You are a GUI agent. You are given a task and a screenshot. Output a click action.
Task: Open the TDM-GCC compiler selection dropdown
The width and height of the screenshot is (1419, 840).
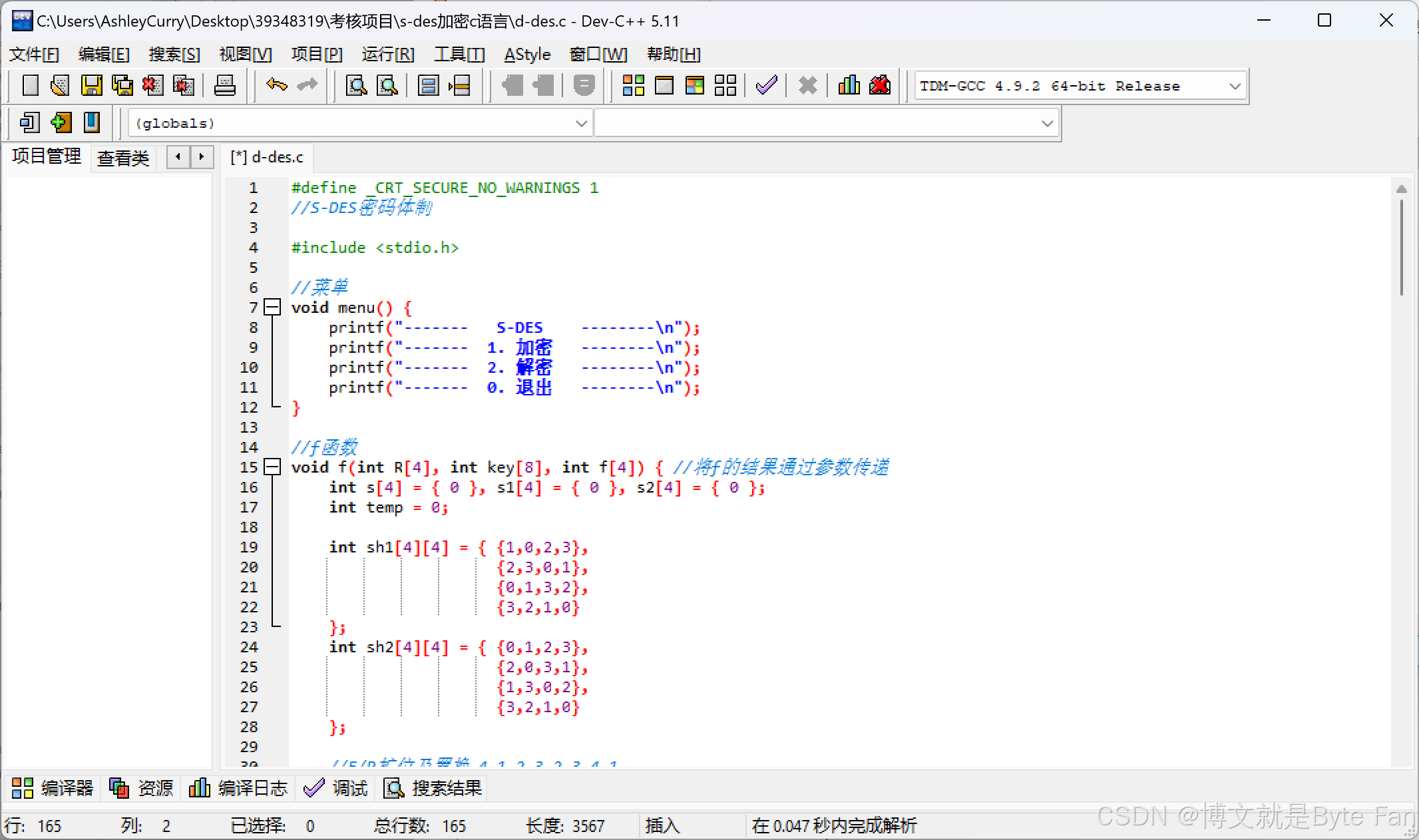(1235, 86)
